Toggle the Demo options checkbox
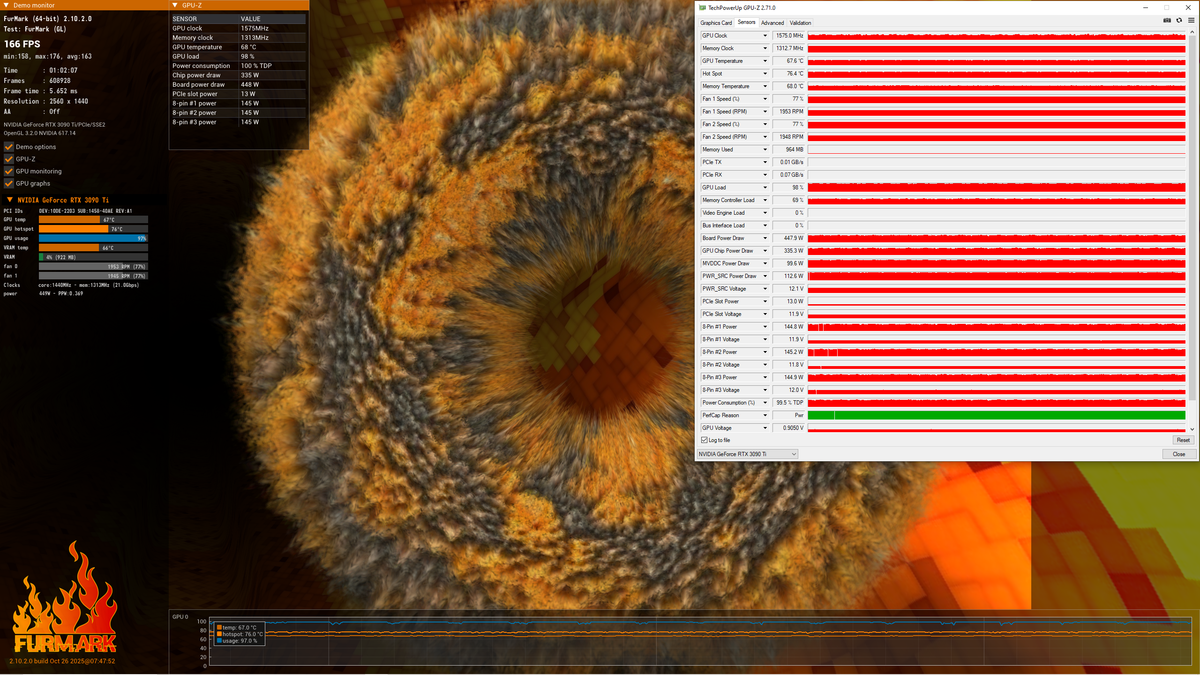Screen dimensions: 1200x675 [x=9, y=147]
